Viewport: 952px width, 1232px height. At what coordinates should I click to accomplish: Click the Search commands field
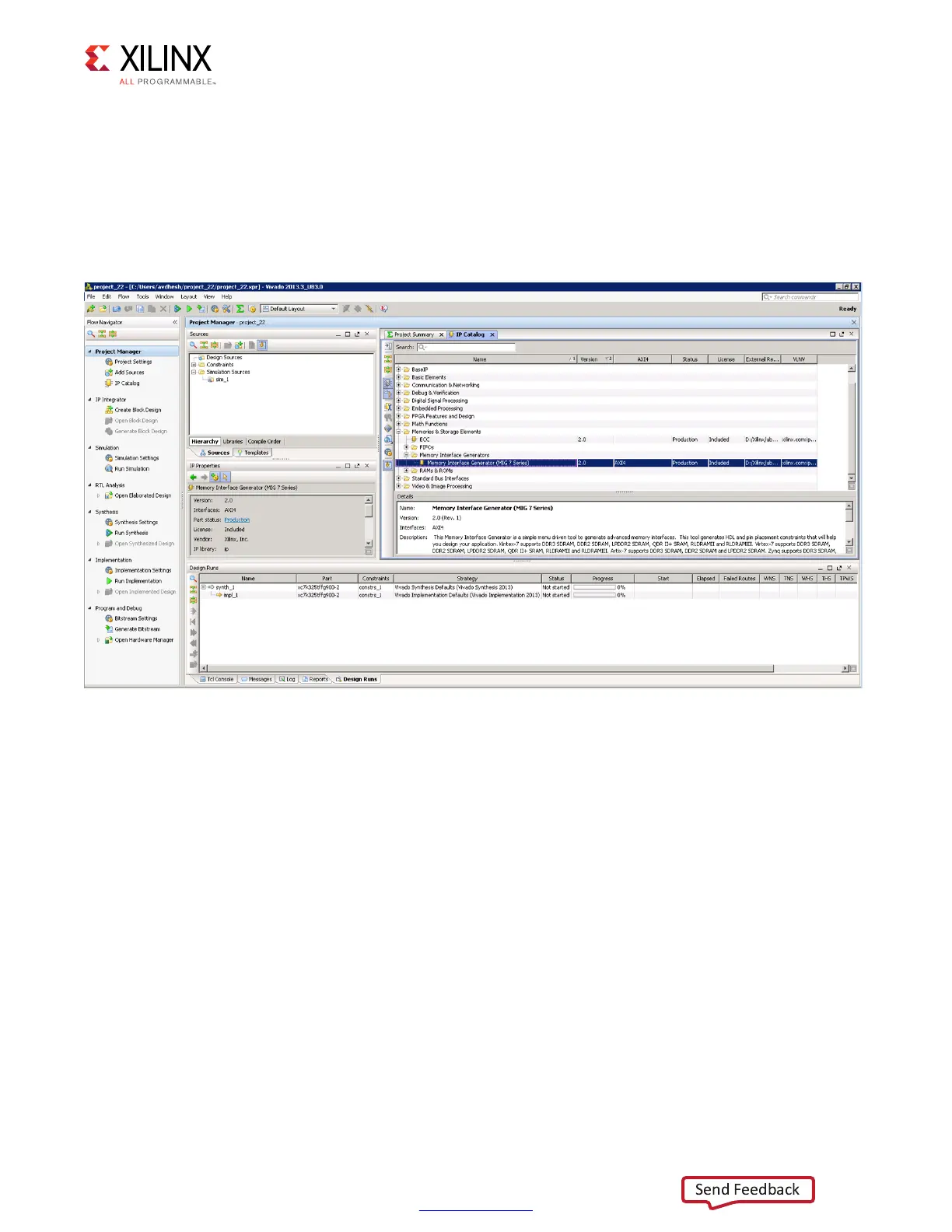coord(810,297)
